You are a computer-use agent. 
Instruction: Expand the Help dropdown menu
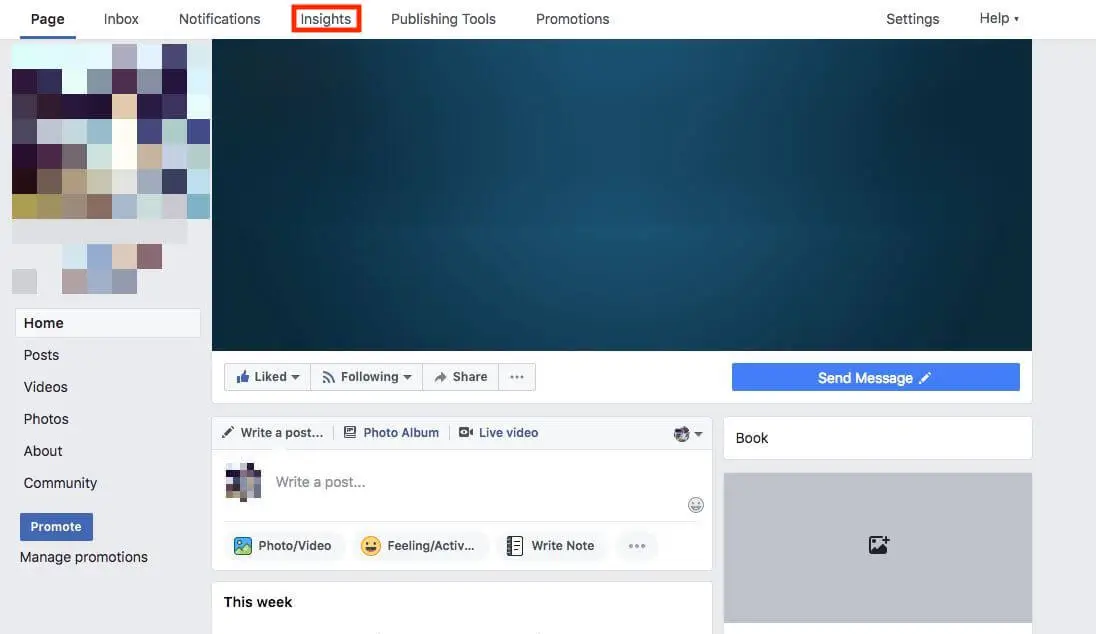point(999,18)
